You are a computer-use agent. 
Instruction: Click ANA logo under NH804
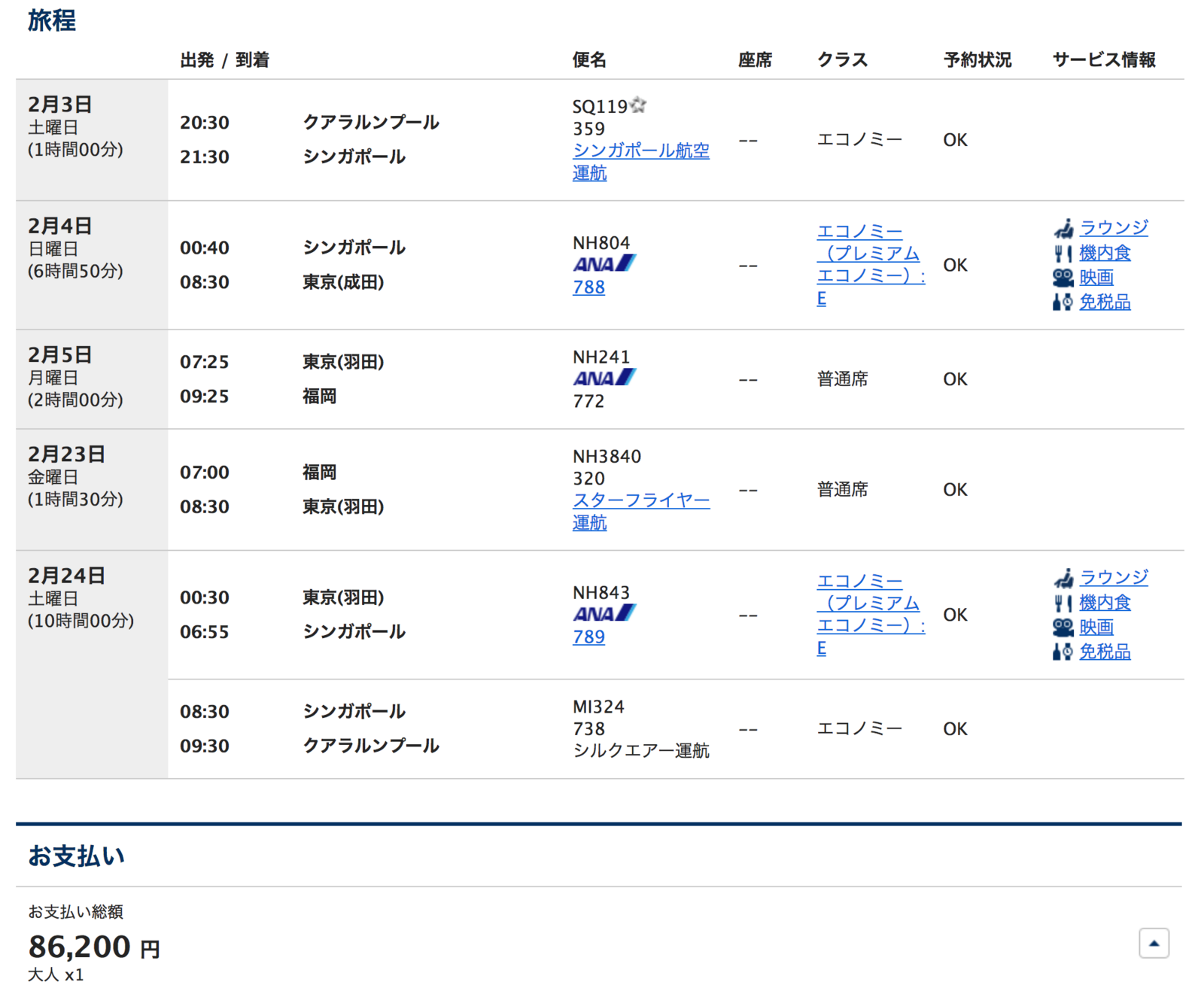point(604,264)
